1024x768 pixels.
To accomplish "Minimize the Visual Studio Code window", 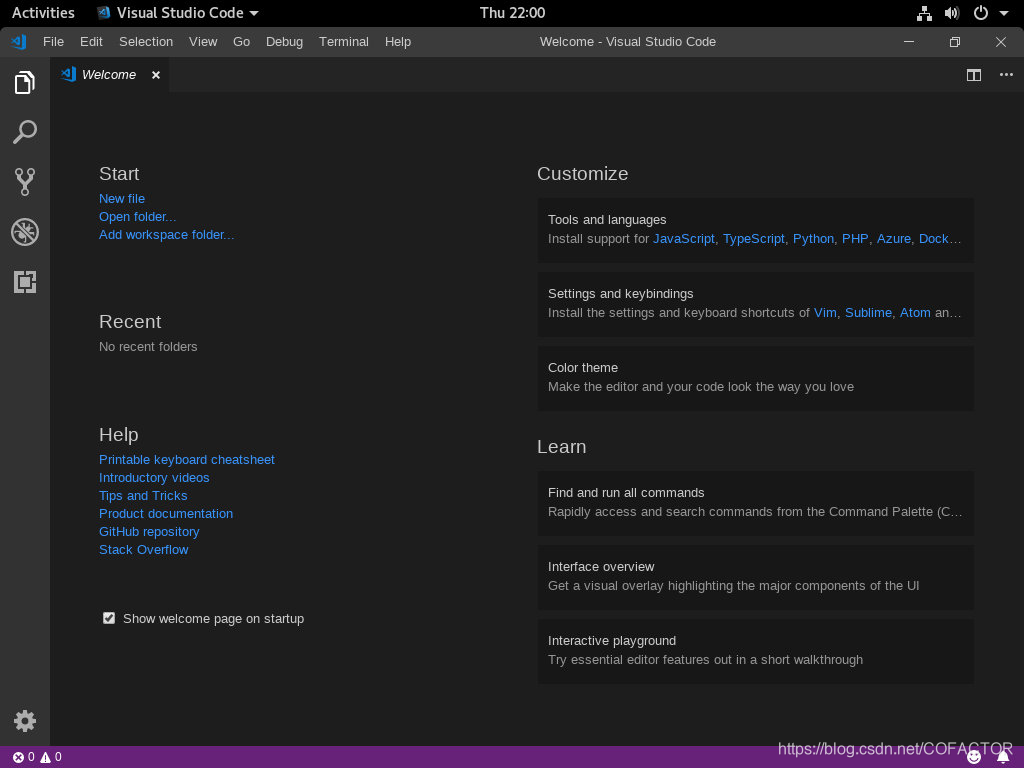I will pos(908,42).
